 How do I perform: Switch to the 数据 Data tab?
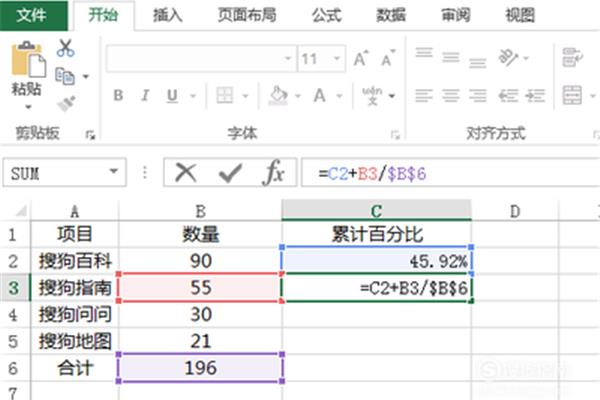(x=391, y=16)
